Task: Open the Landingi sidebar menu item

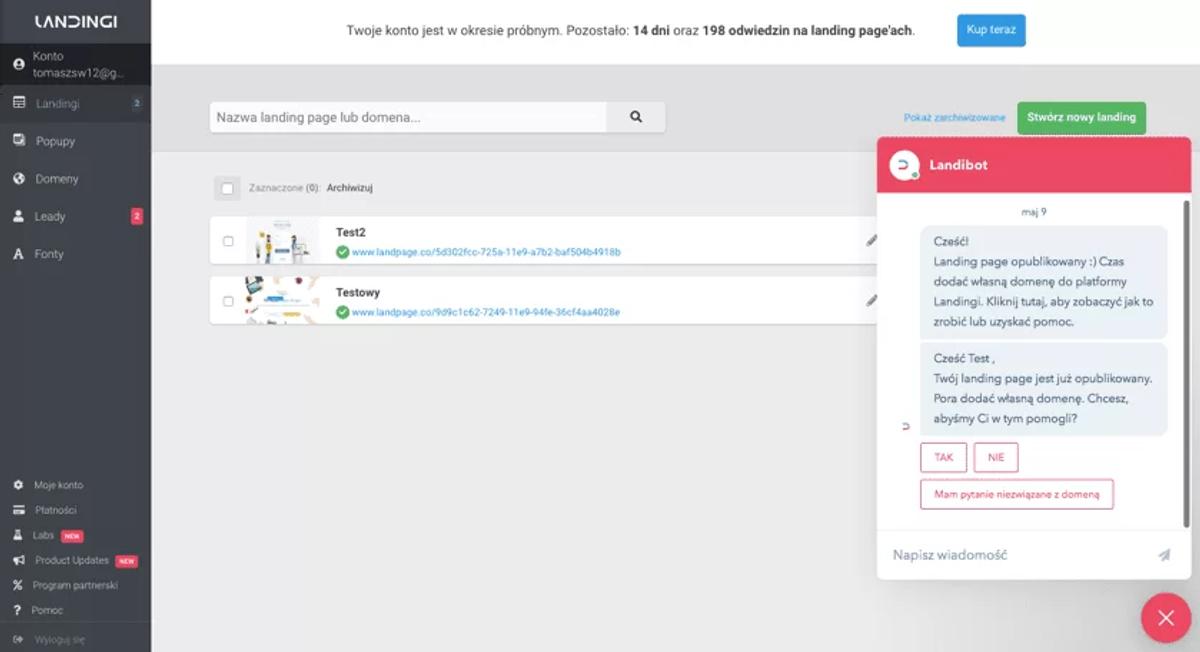Action: pyautogui.click(x=75, y=104)
